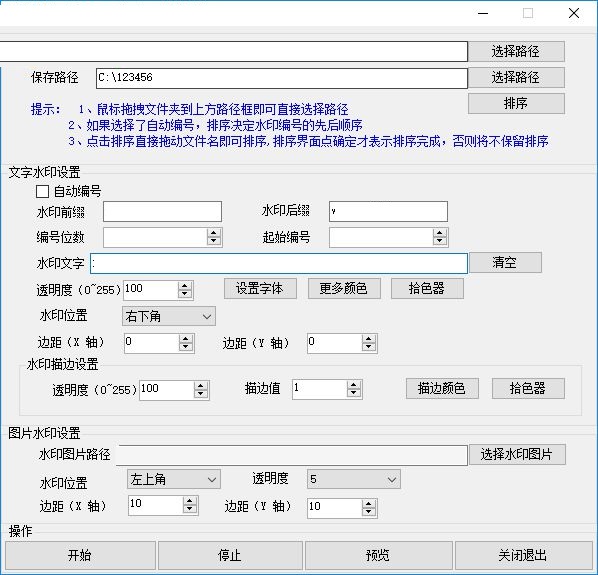Decrease stroke 透明度 value down arrow
This screenshot has height=575, width=598.
pos(201,394)
